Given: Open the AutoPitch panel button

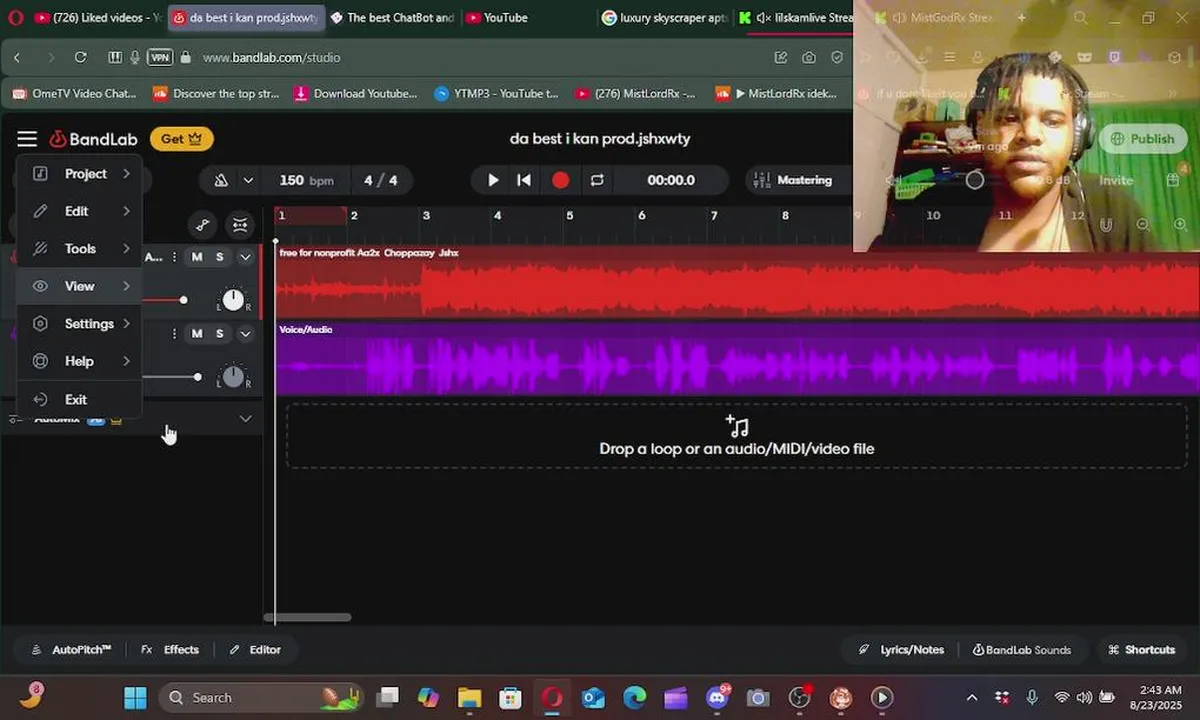Looking at the screenshot, I should (71, 650).
